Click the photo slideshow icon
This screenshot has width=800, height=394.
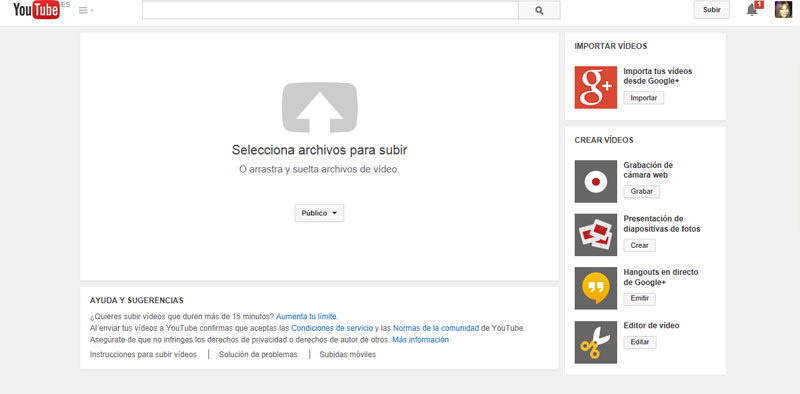(595, 235)
